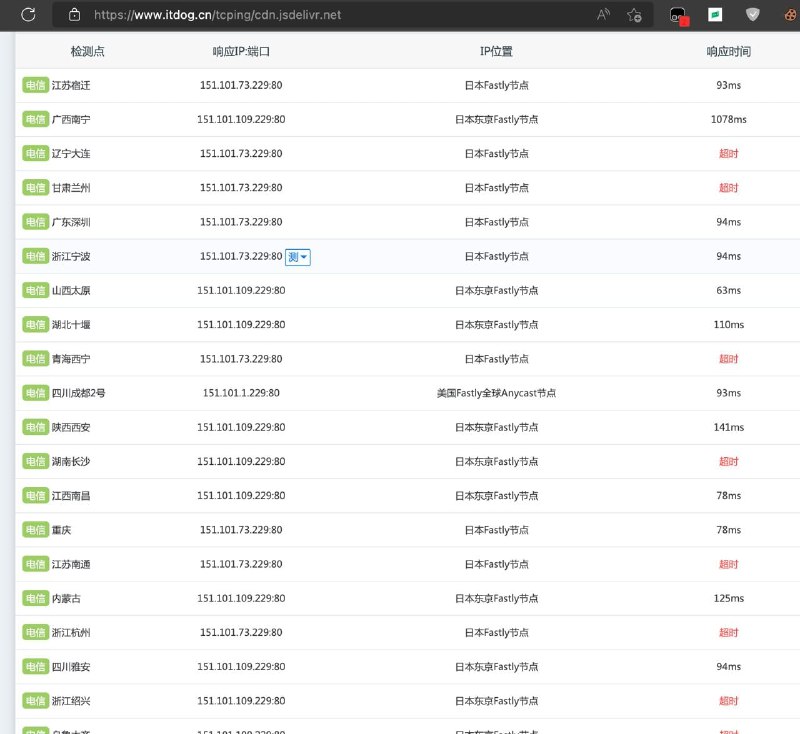Viewport: 800px width, 734px height.
Task: Click the red 超时 in 青海西宁 row
Action: coord(728,359)
